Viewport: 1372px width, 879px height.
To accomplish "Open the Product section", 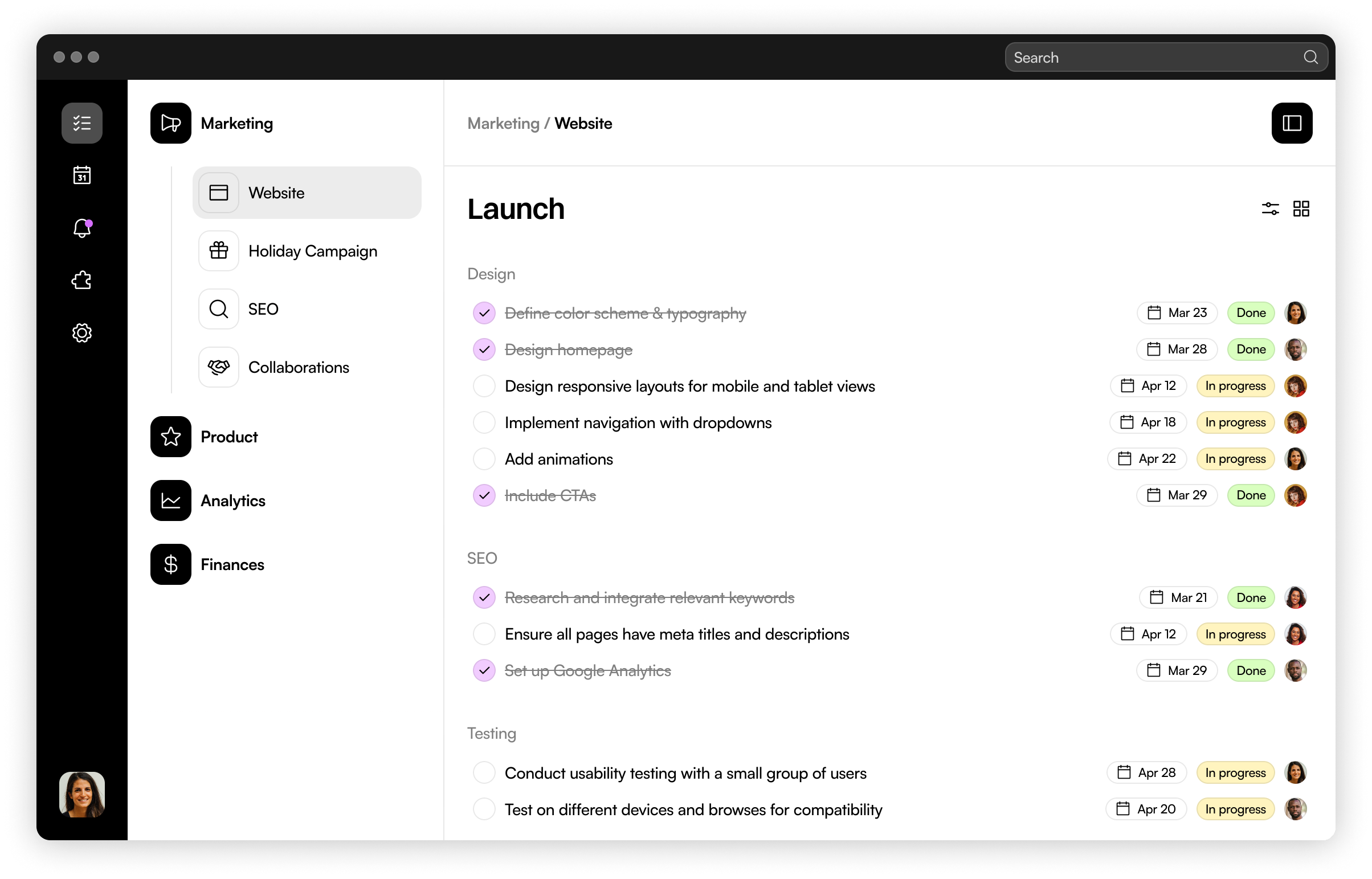I will click(x=170, y=437).
